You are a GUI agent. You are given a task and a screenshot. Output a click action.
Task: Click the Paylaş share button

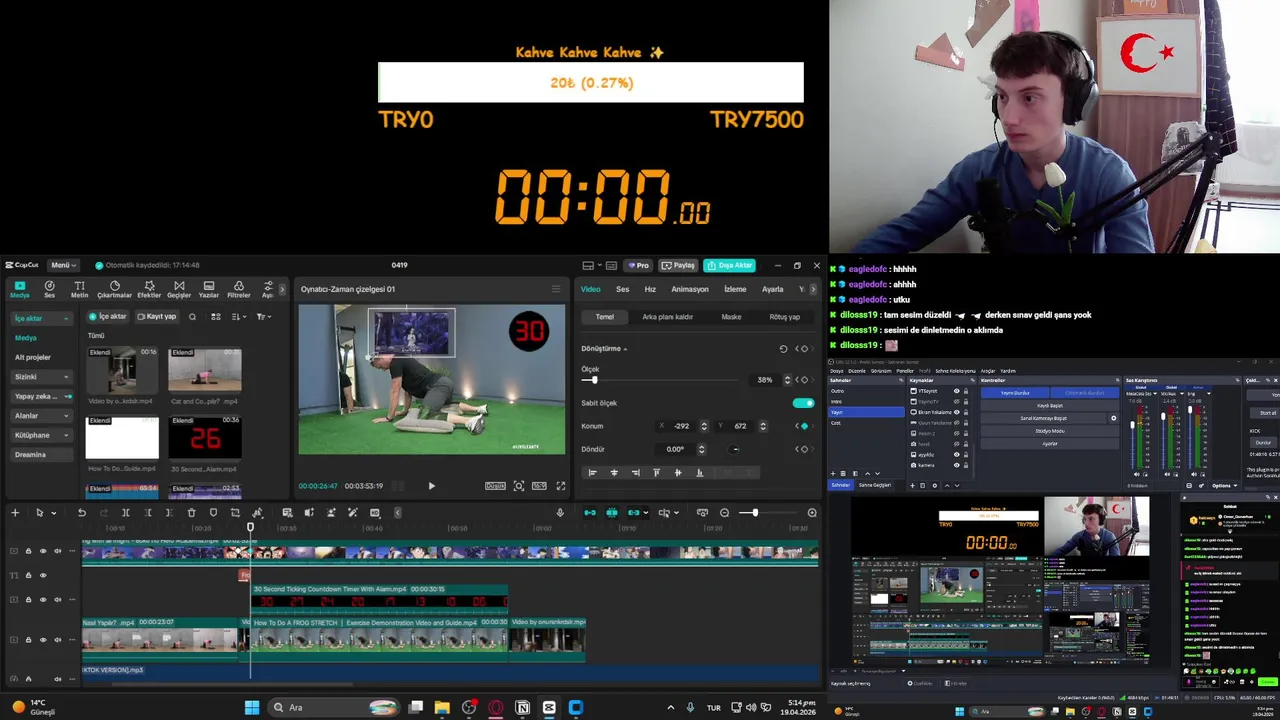(678, 265)
